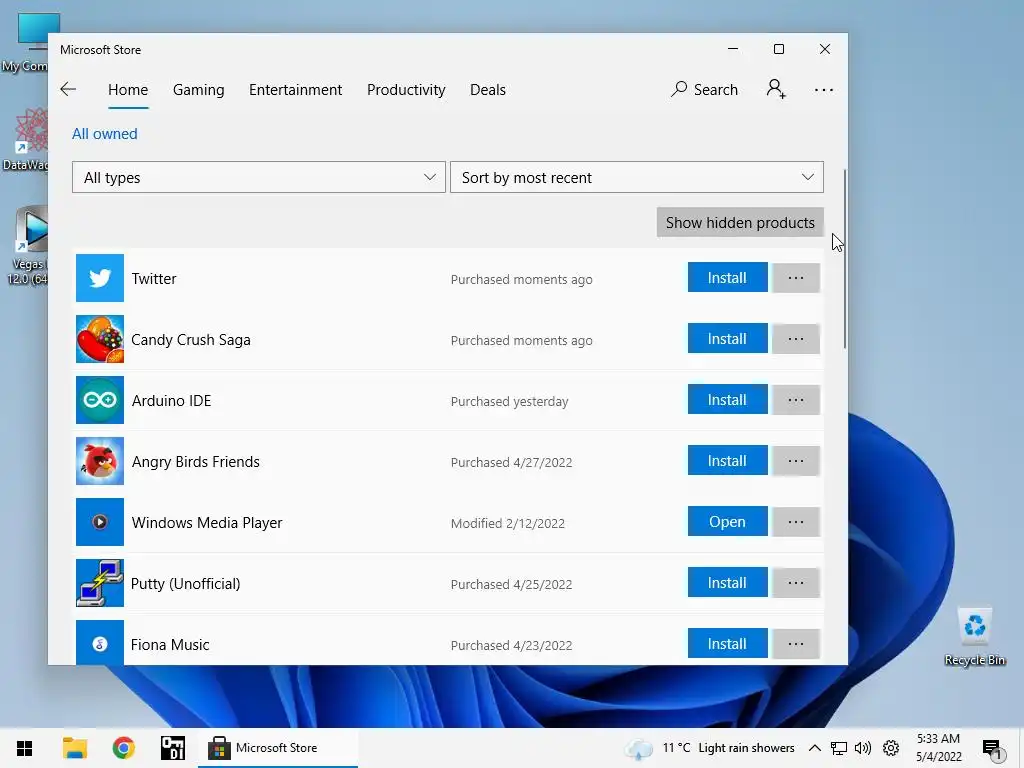The image size is (1024, 768).
Task: Click the Arduino IDE app name text
Action: (x=171, y=400)
